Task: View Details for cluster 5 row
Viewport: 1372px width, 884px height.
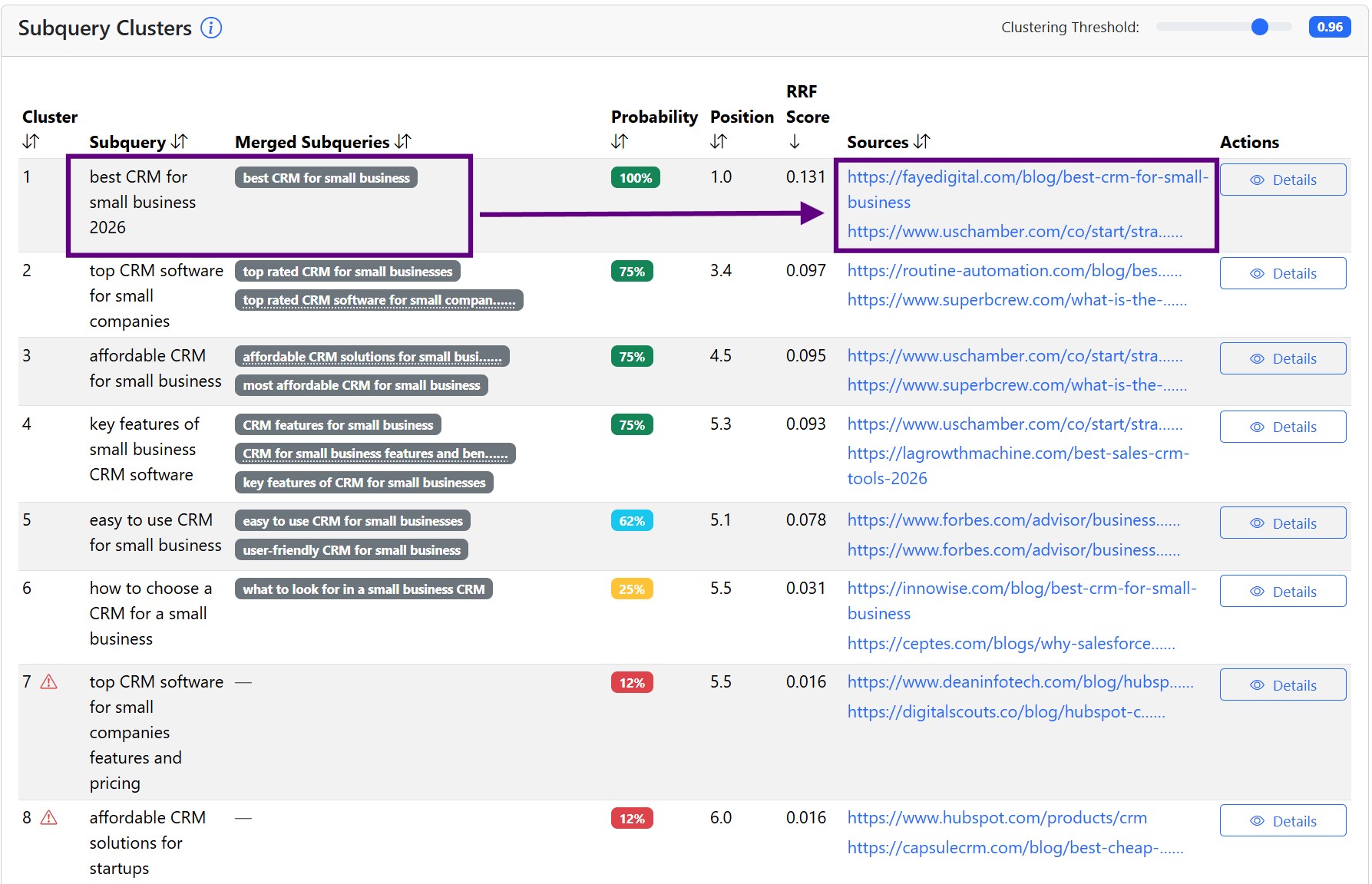Action: (x=1282, y=523)
